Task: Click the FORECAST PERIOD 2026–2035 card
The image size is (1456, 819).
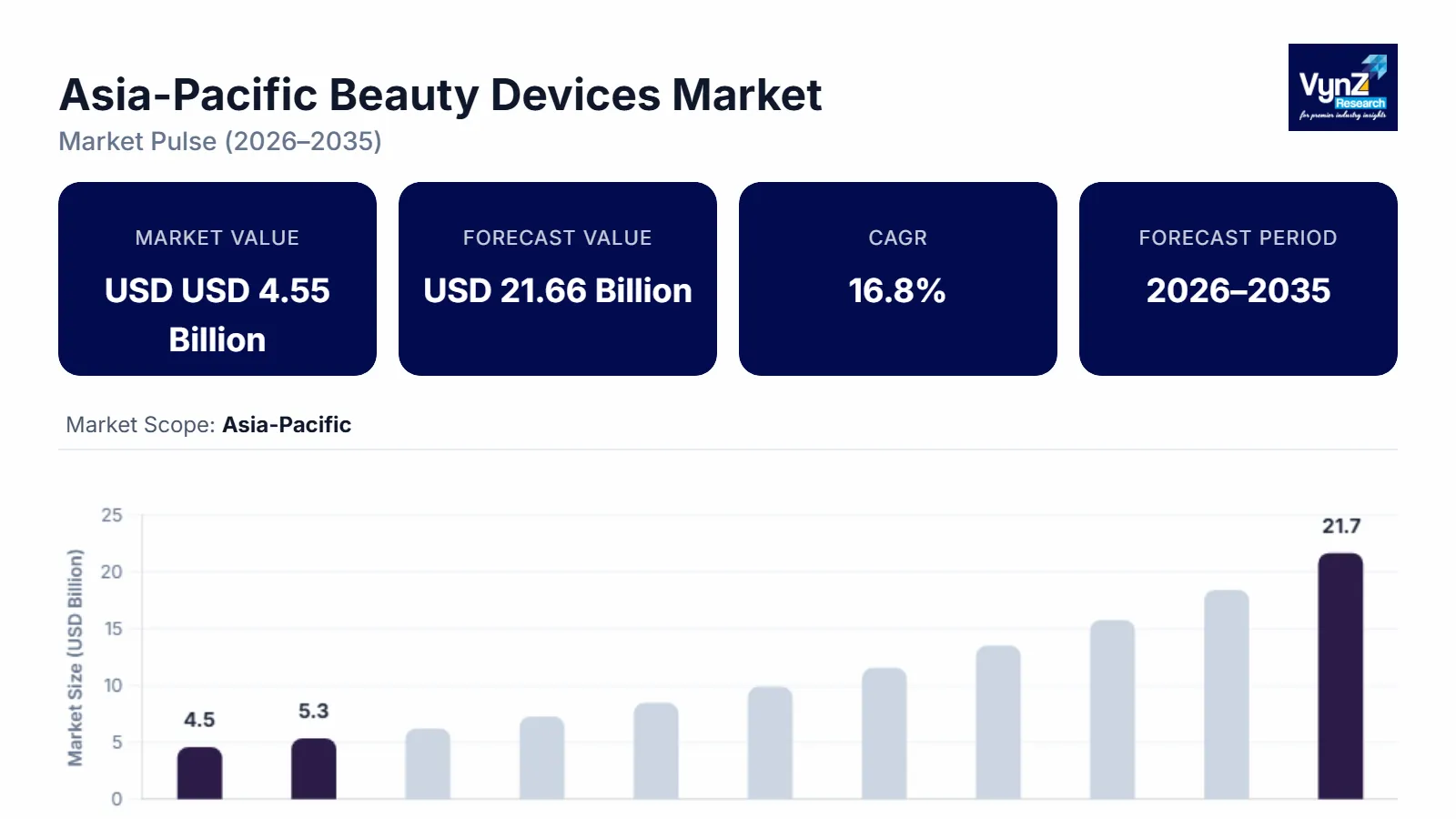Action: click(1238, 278)
